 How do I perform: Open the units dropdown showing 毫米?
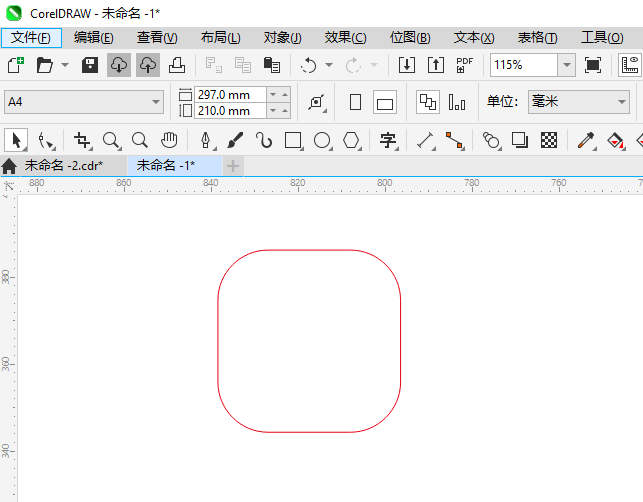click(x=579, y=102)
